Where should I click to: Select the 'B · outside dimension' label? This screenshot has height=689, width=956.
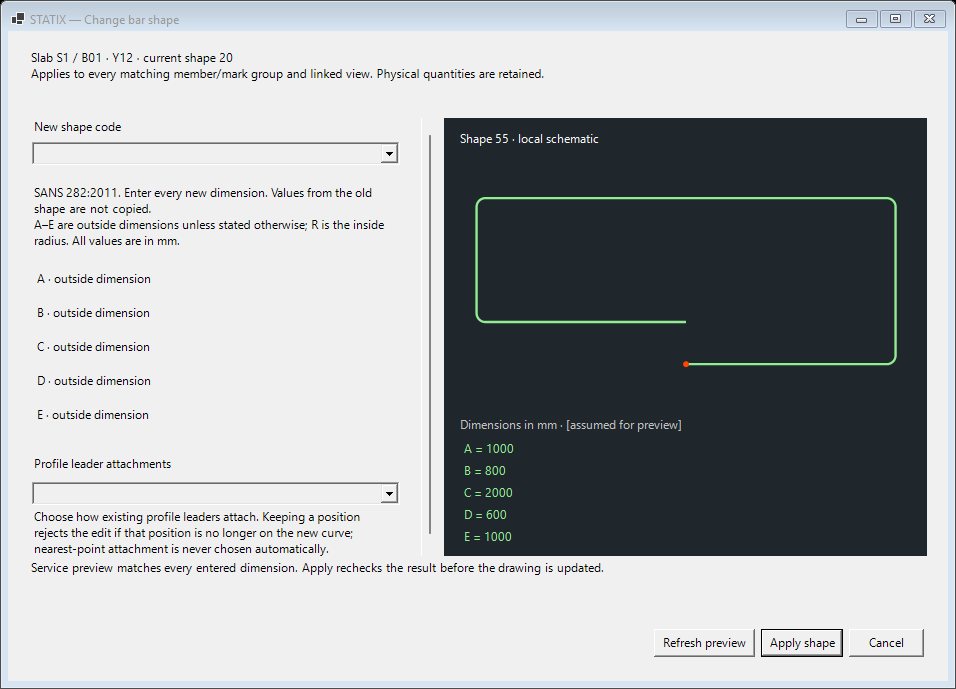pos(93,313)
